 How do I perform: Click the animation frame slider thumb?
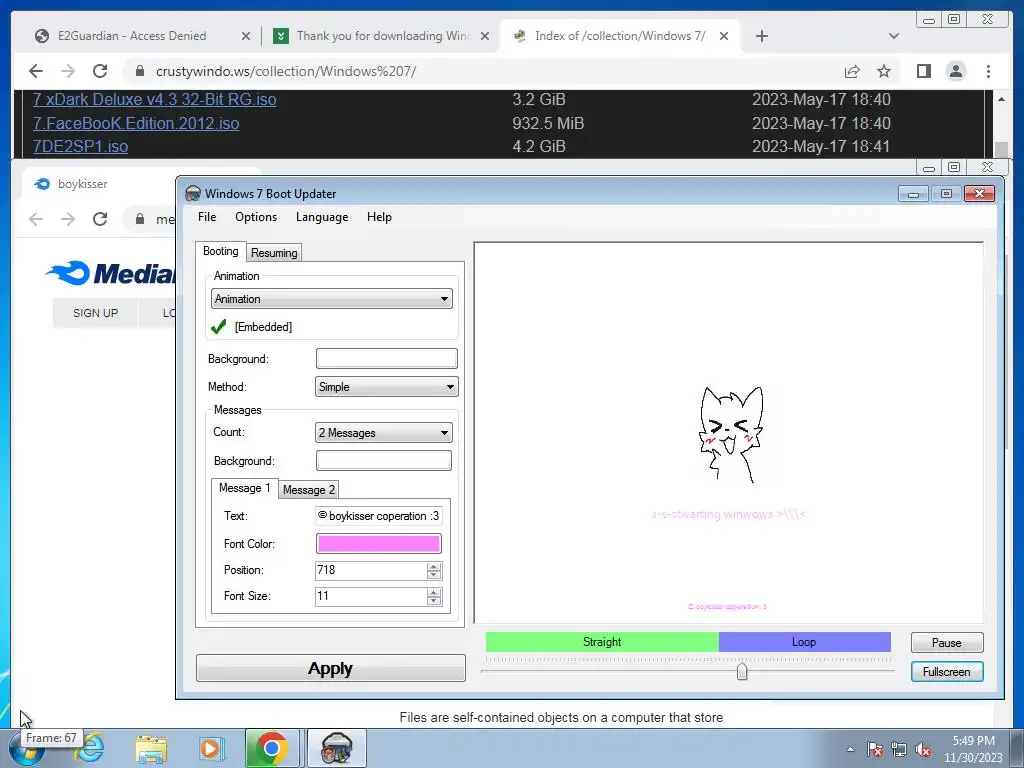tap(742, 671)
